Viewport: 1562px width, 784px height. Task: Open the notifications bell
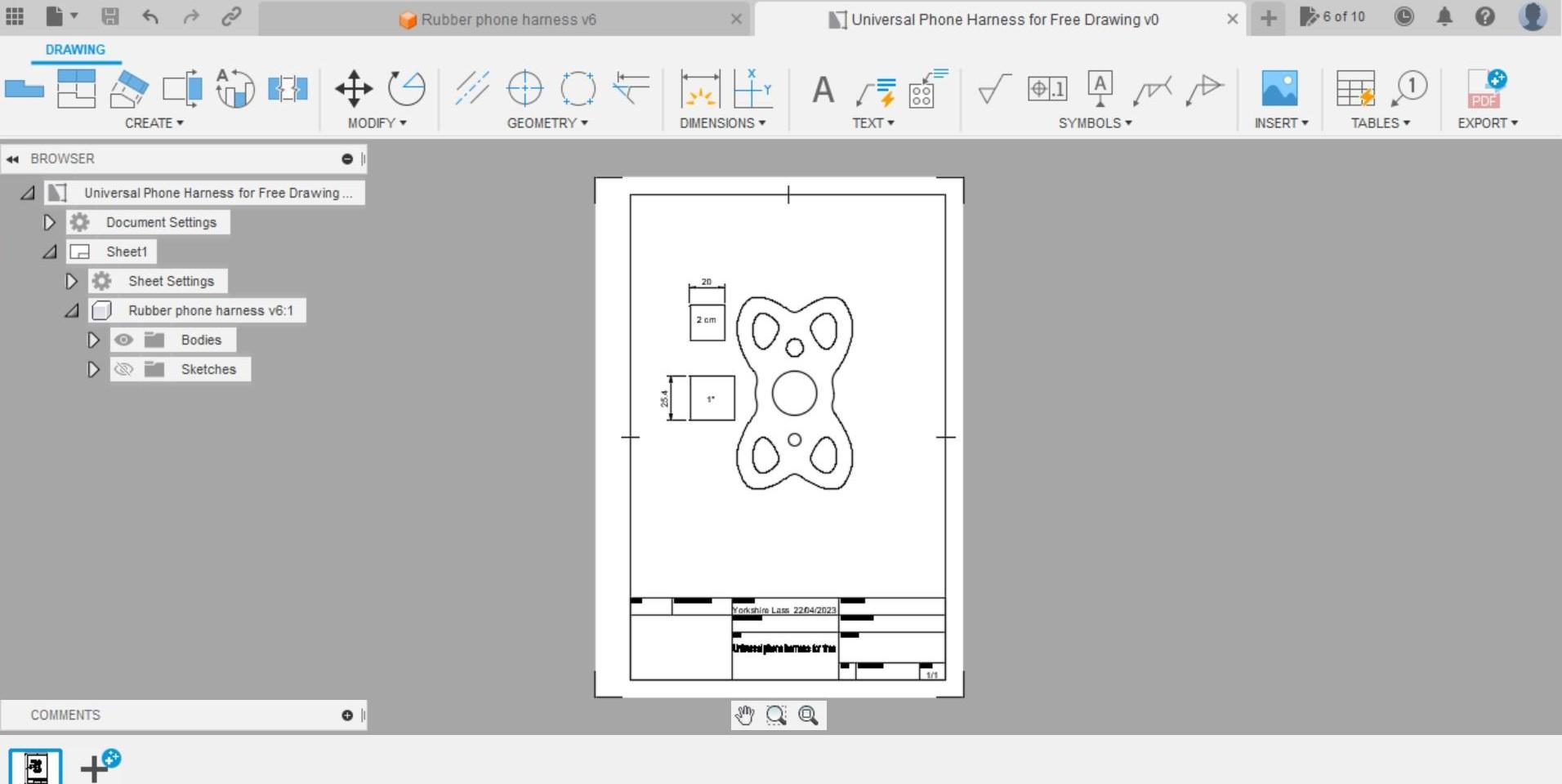pyautogui.click(x=1444, y=16)
